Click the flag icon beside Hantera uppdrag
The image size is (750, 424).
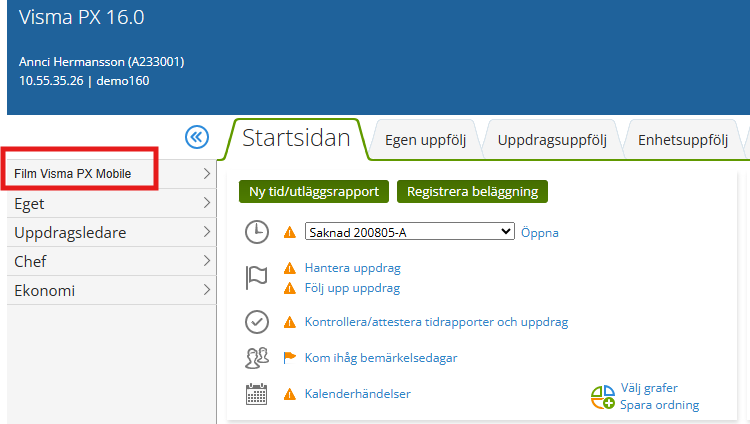(x=257, y=278)
